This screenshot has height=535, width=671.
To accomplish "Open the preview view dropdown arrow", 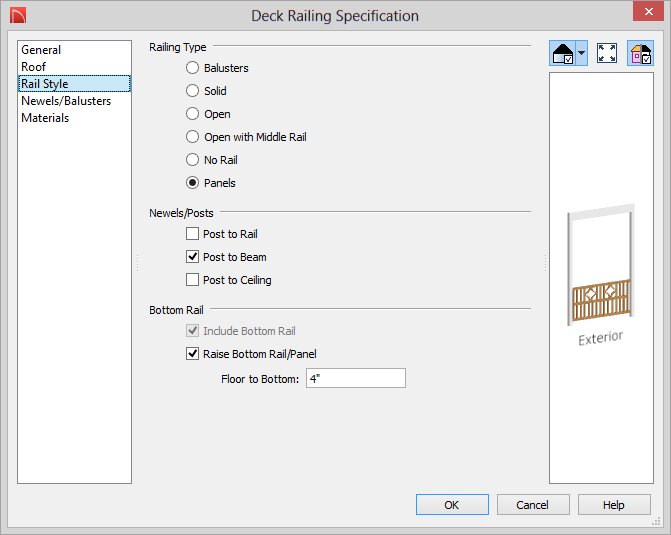I will click(x=582, y=54).
